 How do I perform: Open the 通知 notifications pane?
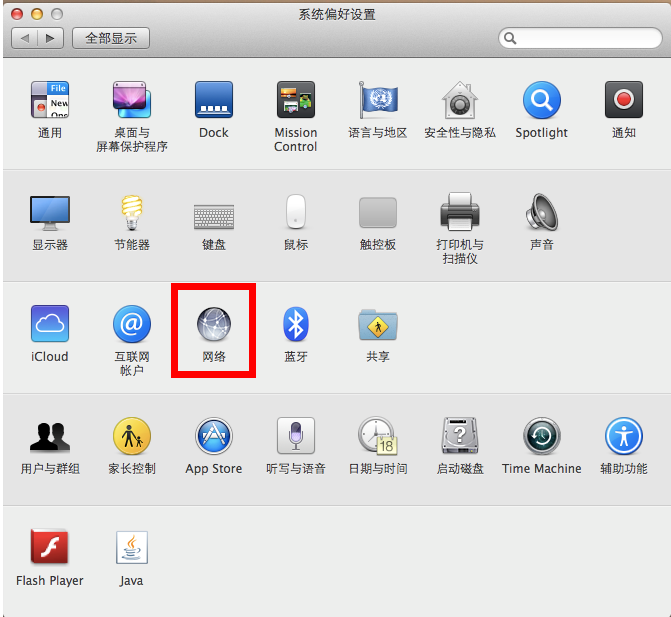click(623, 101)
